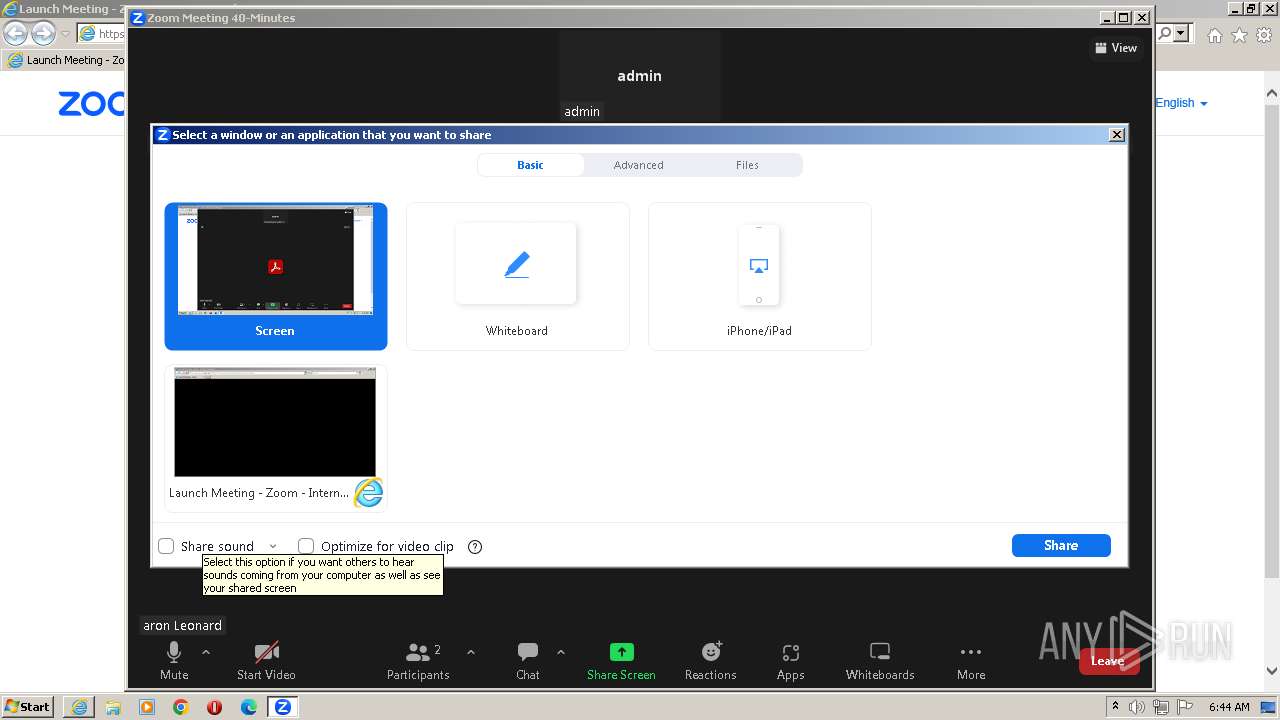1280x720 pixels.
Task: Open the Windows Start menu
Action: (27, 707)
